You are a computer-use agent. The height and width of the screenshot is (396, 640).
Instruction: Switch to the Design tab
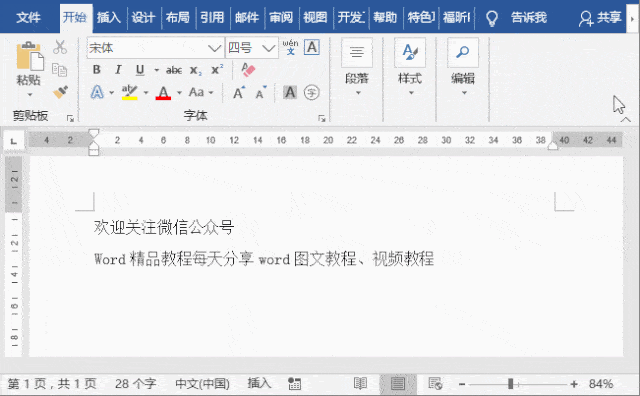[x=143, y=18]
